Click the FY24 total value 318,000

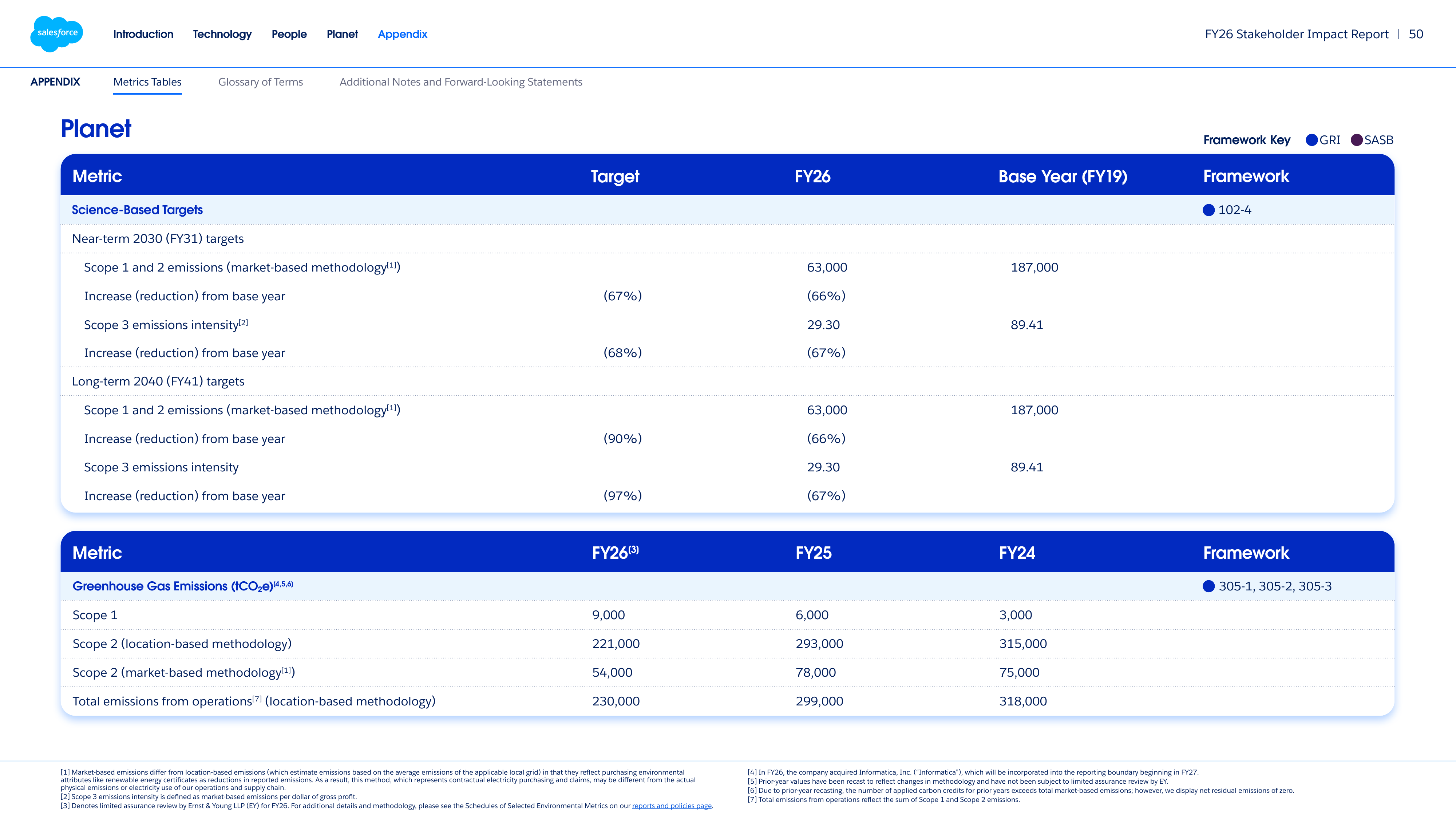click(1022, 701)
